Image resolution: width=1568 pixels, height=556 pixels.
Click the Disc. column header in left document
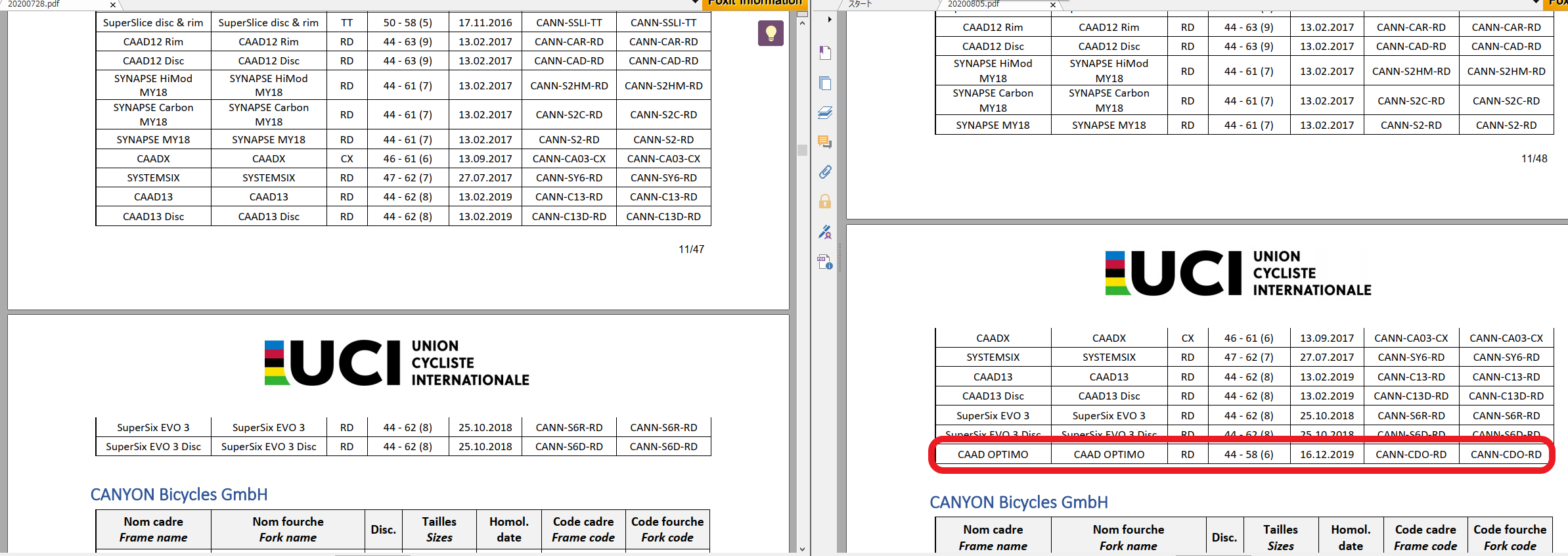384,529
